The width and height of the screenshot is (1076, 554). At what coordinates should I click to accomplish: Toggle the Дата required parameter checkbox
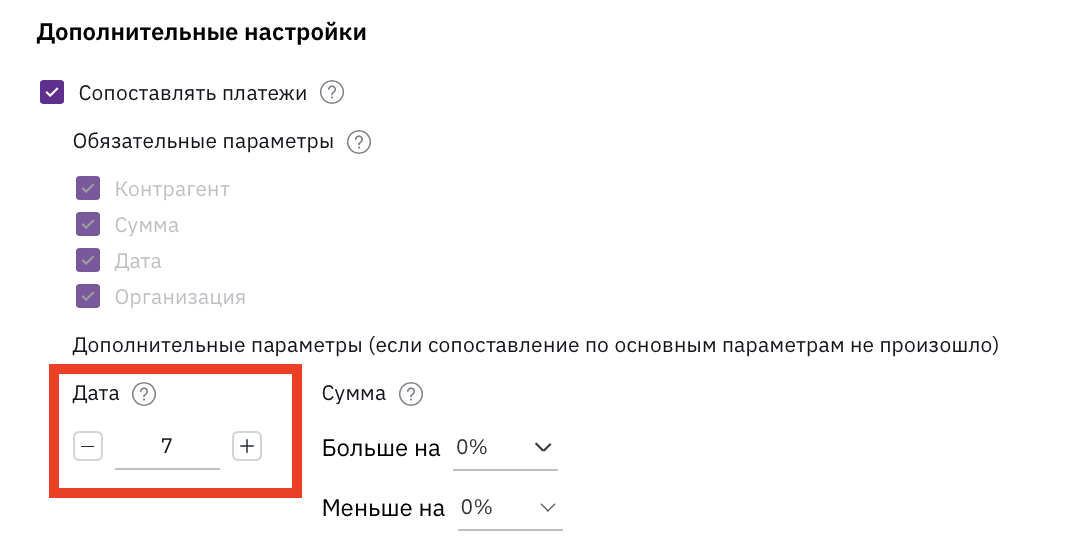88,260
